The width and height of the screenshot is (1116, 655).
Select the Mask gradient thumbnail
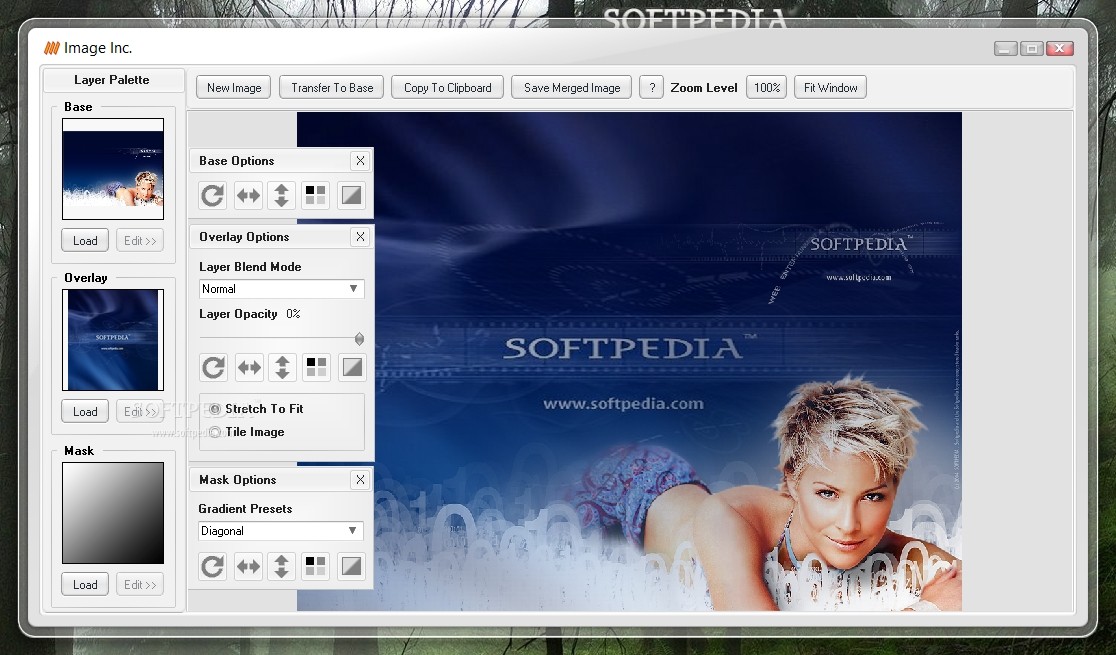[113, 513]
